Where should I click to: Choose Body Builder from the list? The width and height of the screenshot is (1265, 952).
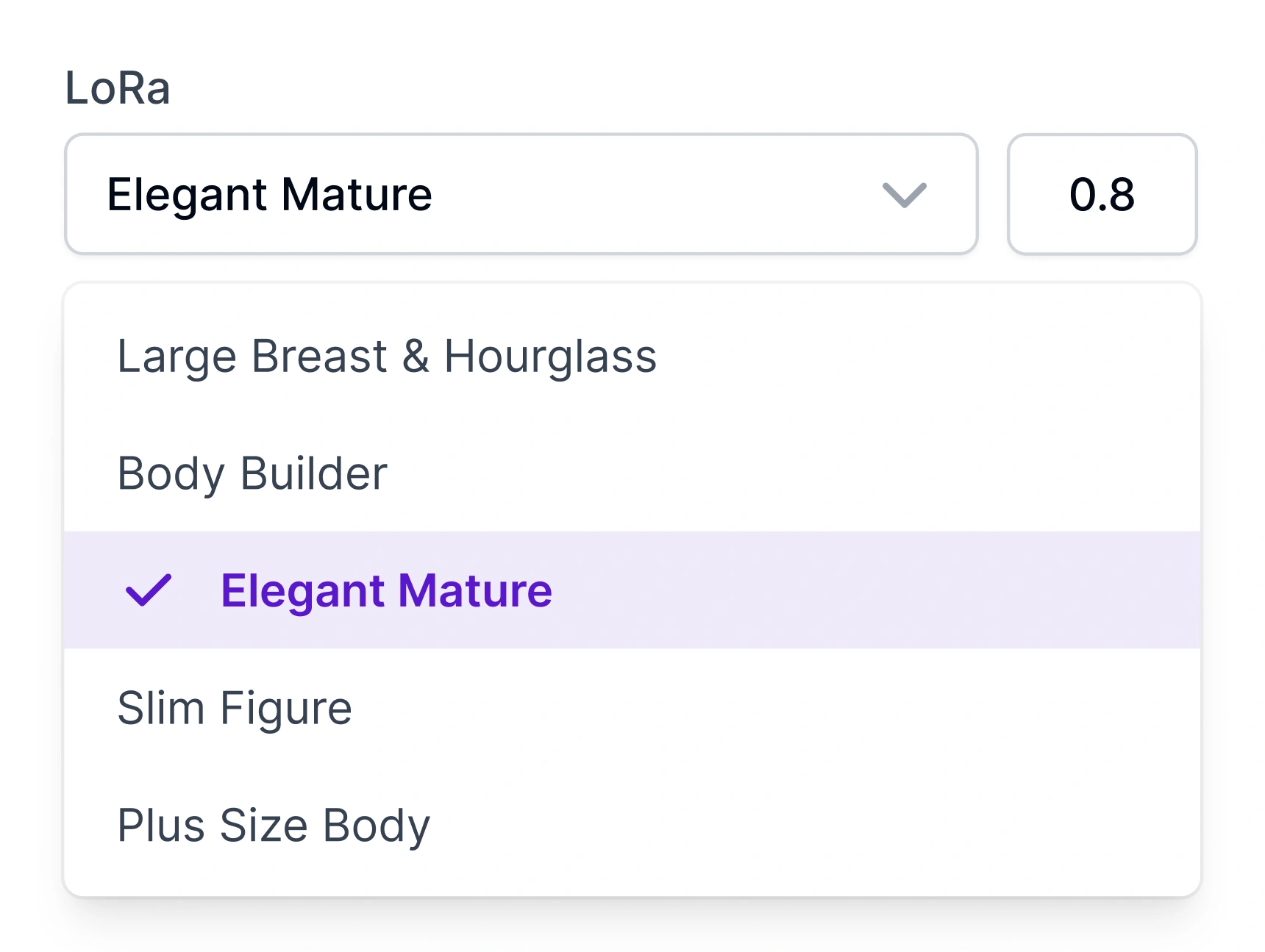[x=253, y=473]
